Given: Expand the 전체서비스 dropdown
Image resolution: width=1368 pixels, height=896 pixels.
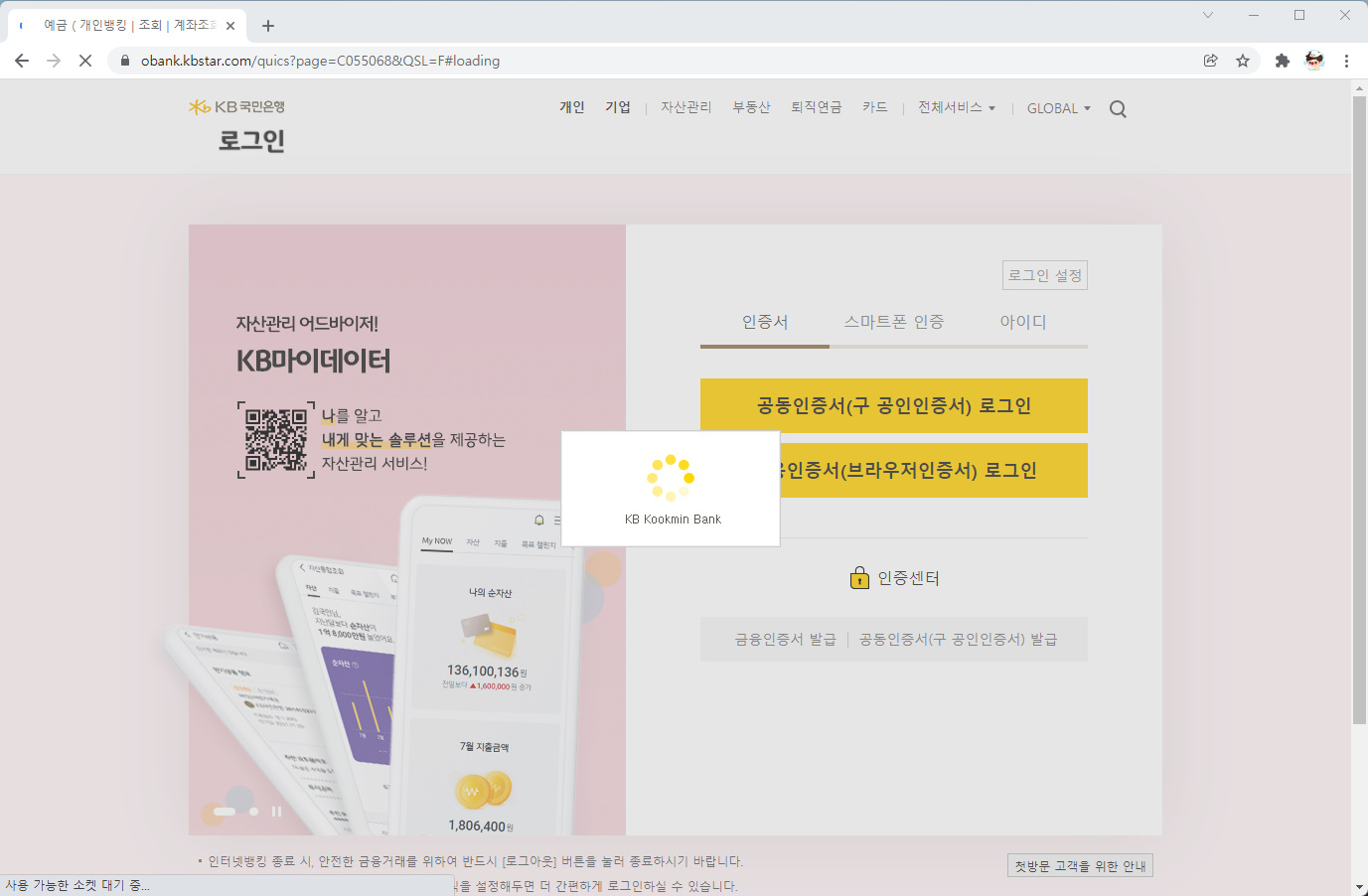Looking at the screenshot, I should (x=956, y=107).
